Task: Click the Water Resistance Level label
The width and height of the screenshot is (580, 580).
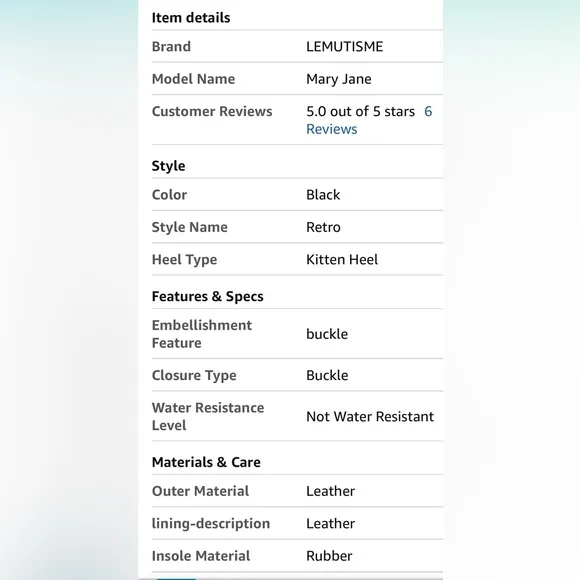Action: pyautogui.click(x=208, y=417)
